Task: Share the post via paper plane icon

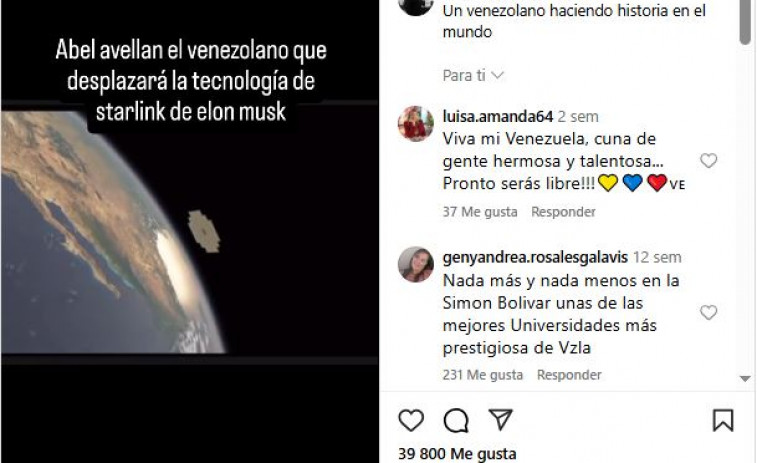Action: (x=500, y=420)
